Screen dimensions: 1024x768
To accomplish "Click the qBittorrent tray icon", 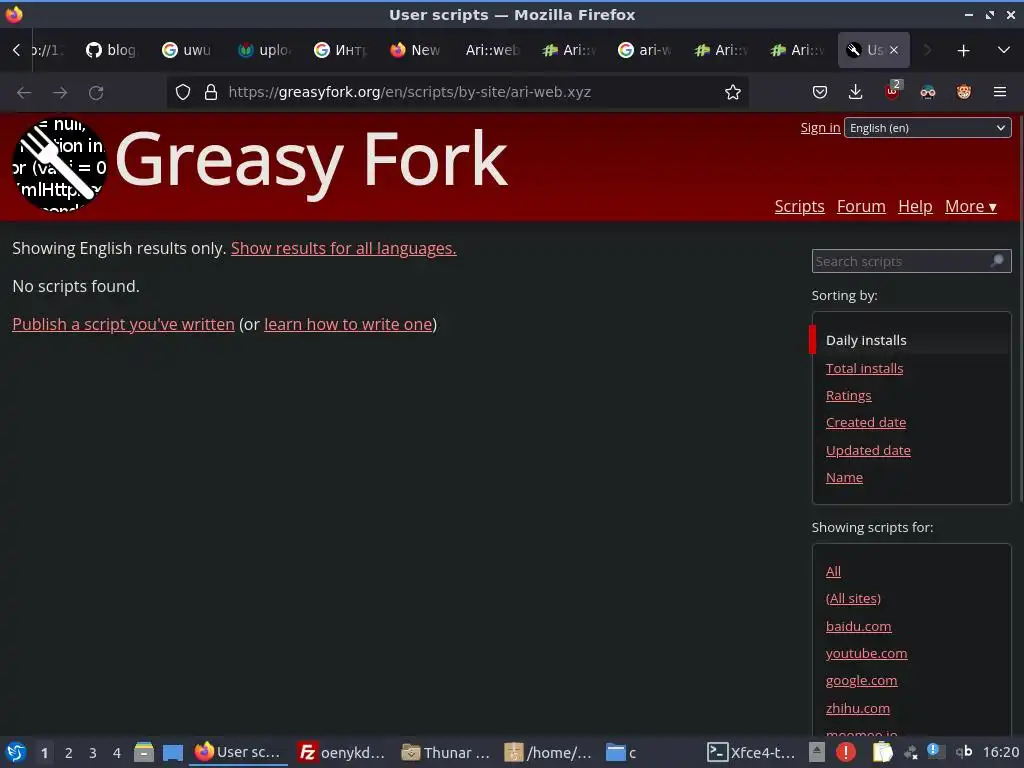I will [964, 752].
